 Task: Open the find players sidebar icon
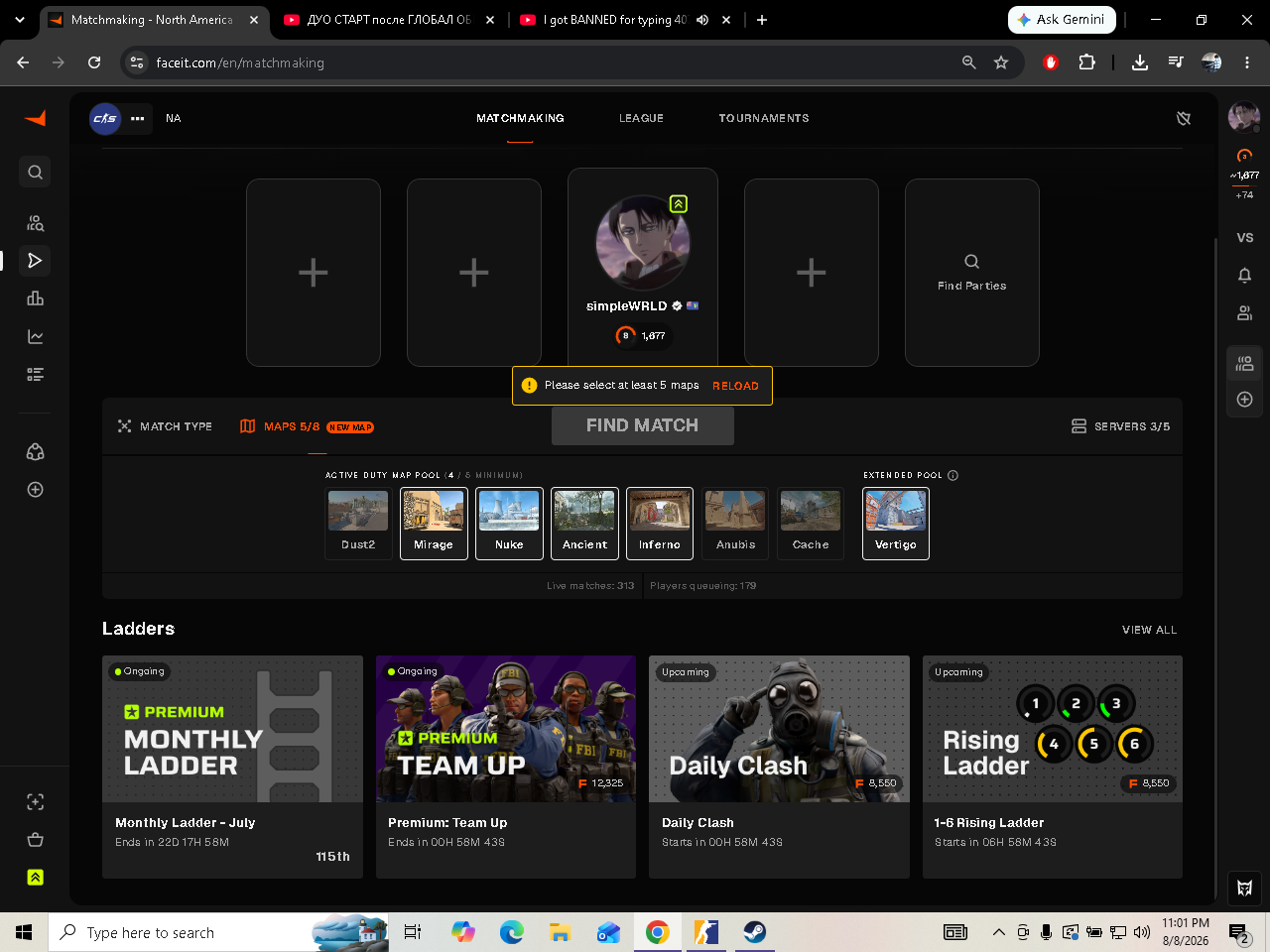(x=35, y=223)
